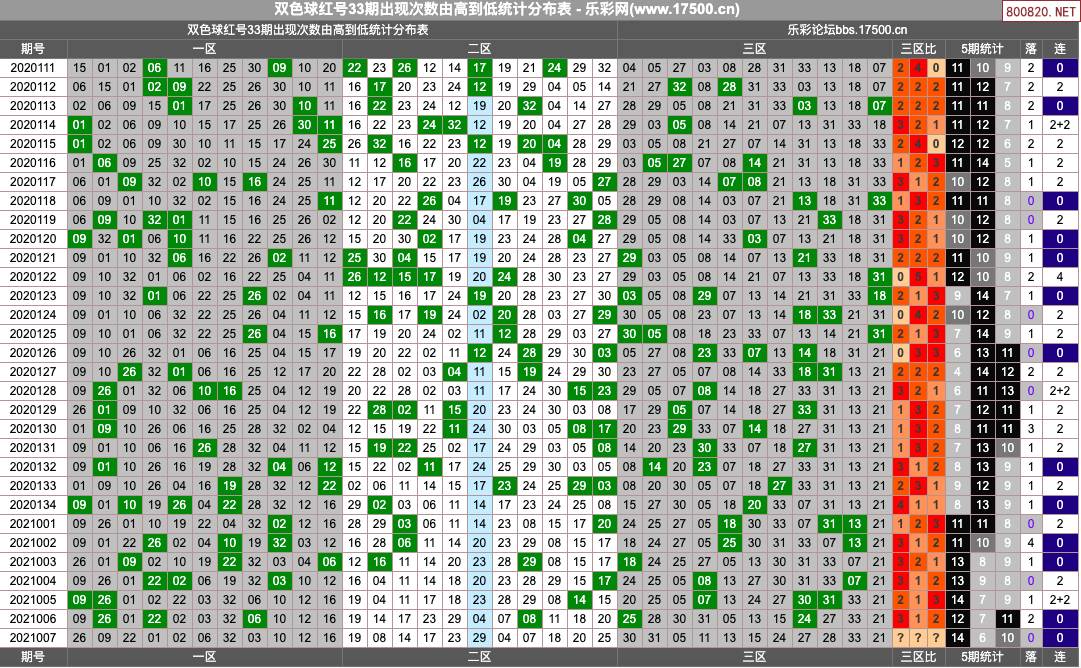
Task: Click green number 29 in row 2021003
Action: [529, 562]
